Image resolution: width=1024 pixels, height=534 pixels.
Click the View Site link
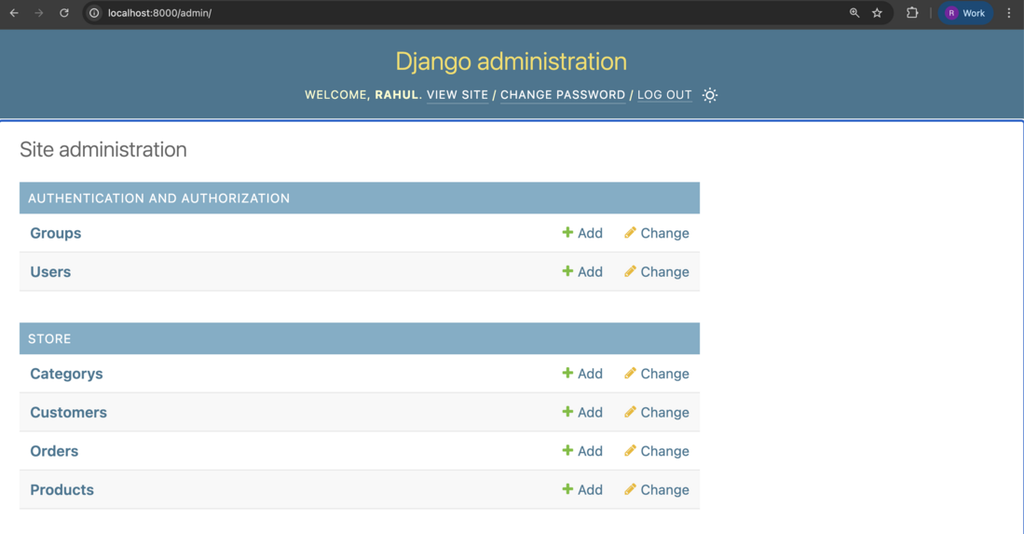point(457,95)
